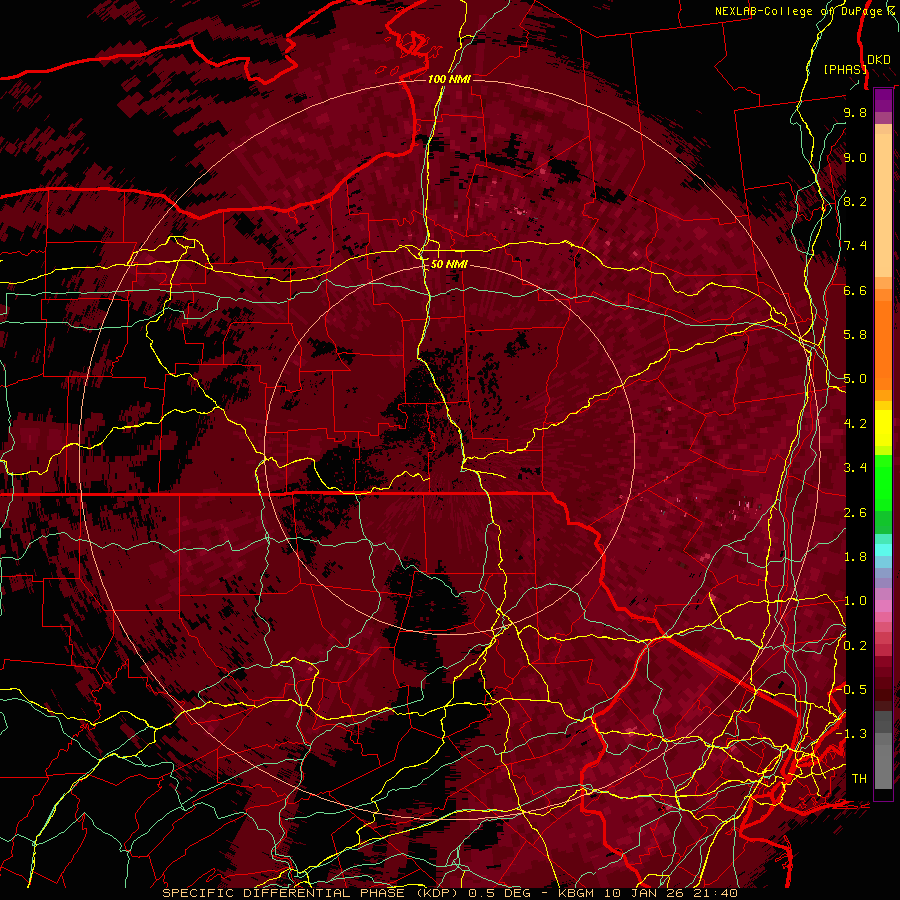Click the 5.0 scale value
The width and height of the screenshot is (900, 900).
coord(855,379)
